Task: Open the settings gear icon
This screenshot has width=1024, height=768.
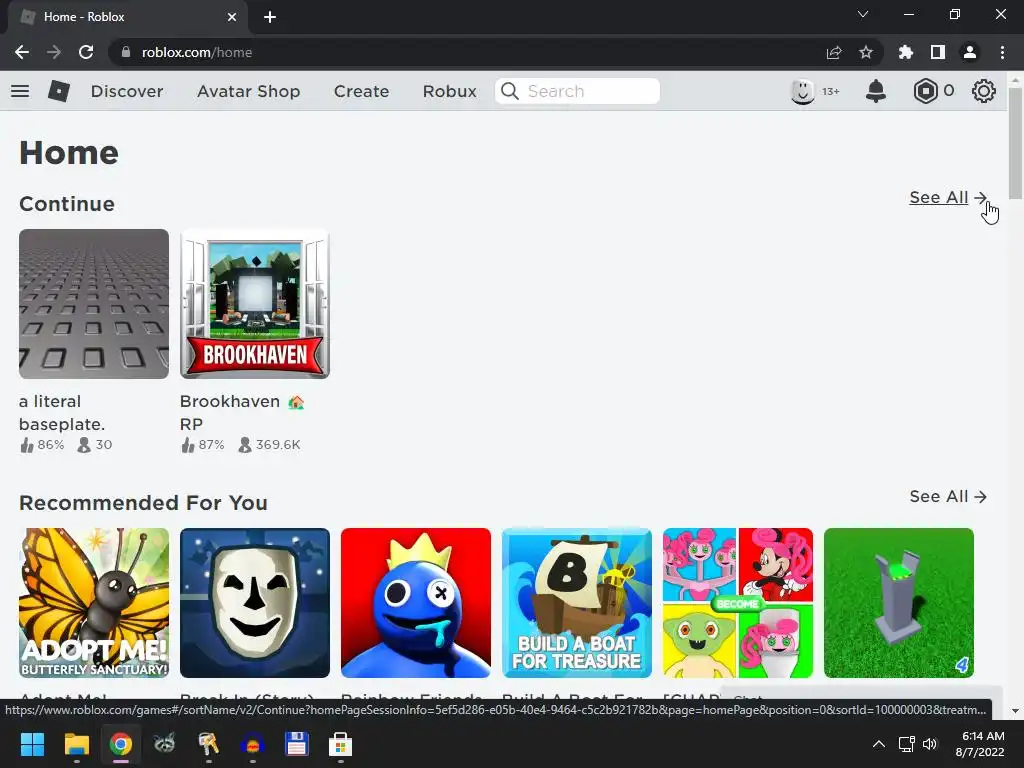Action: (x=984, y=91)
